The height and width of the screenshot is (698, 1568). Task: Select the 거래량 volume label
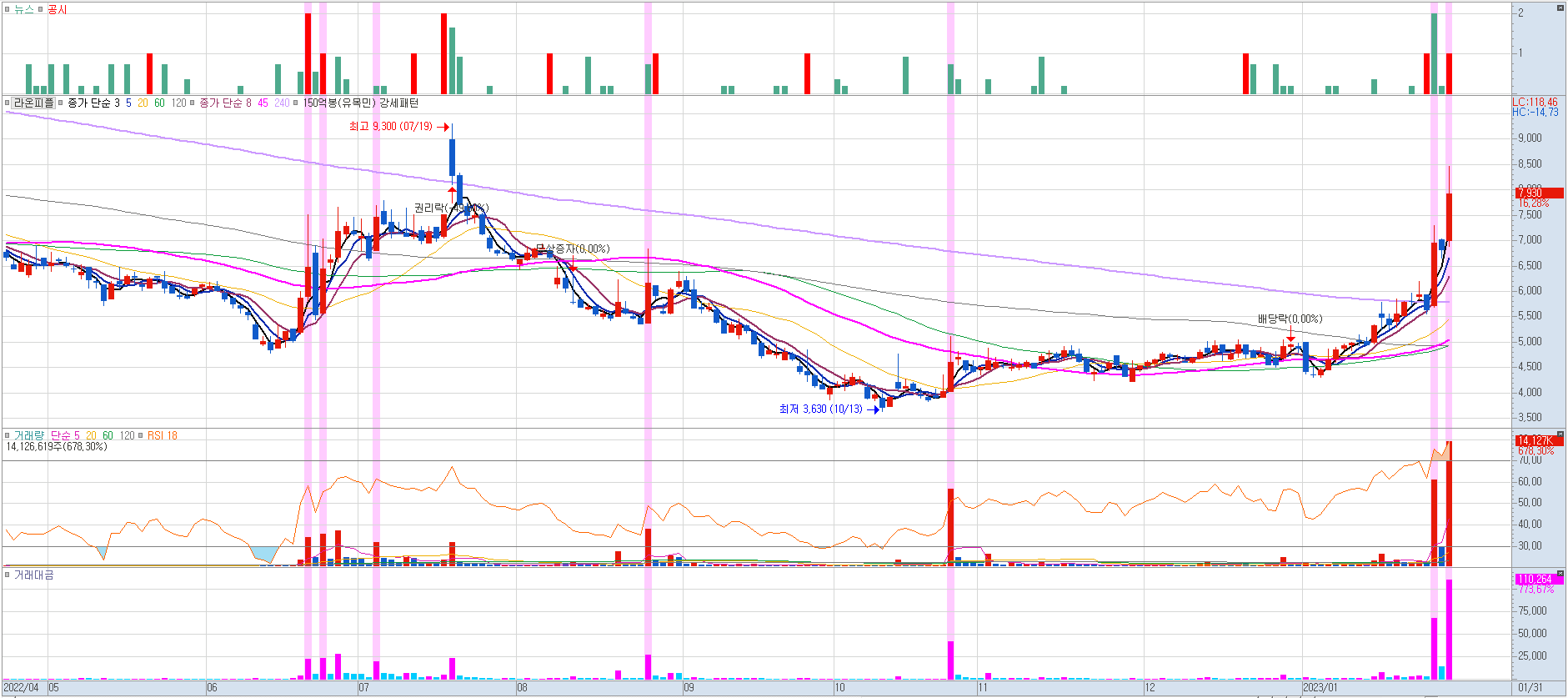click(x=29, y=435)
